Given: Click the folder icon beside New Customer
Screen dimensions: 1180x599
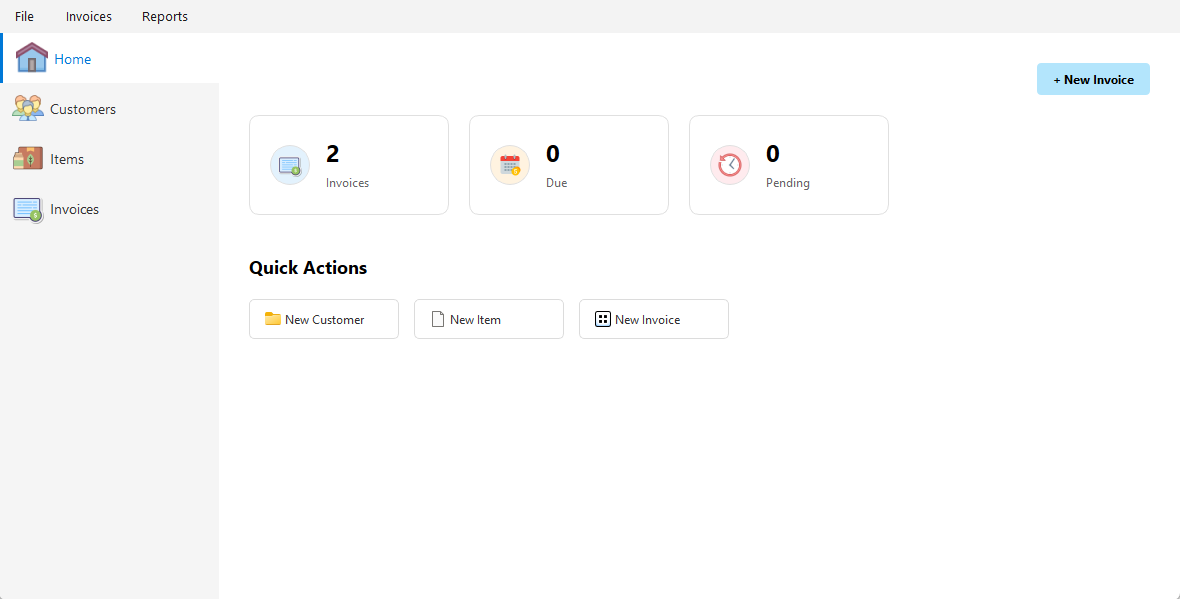Looking at the screenshot, I should click(x=272, y=318).
